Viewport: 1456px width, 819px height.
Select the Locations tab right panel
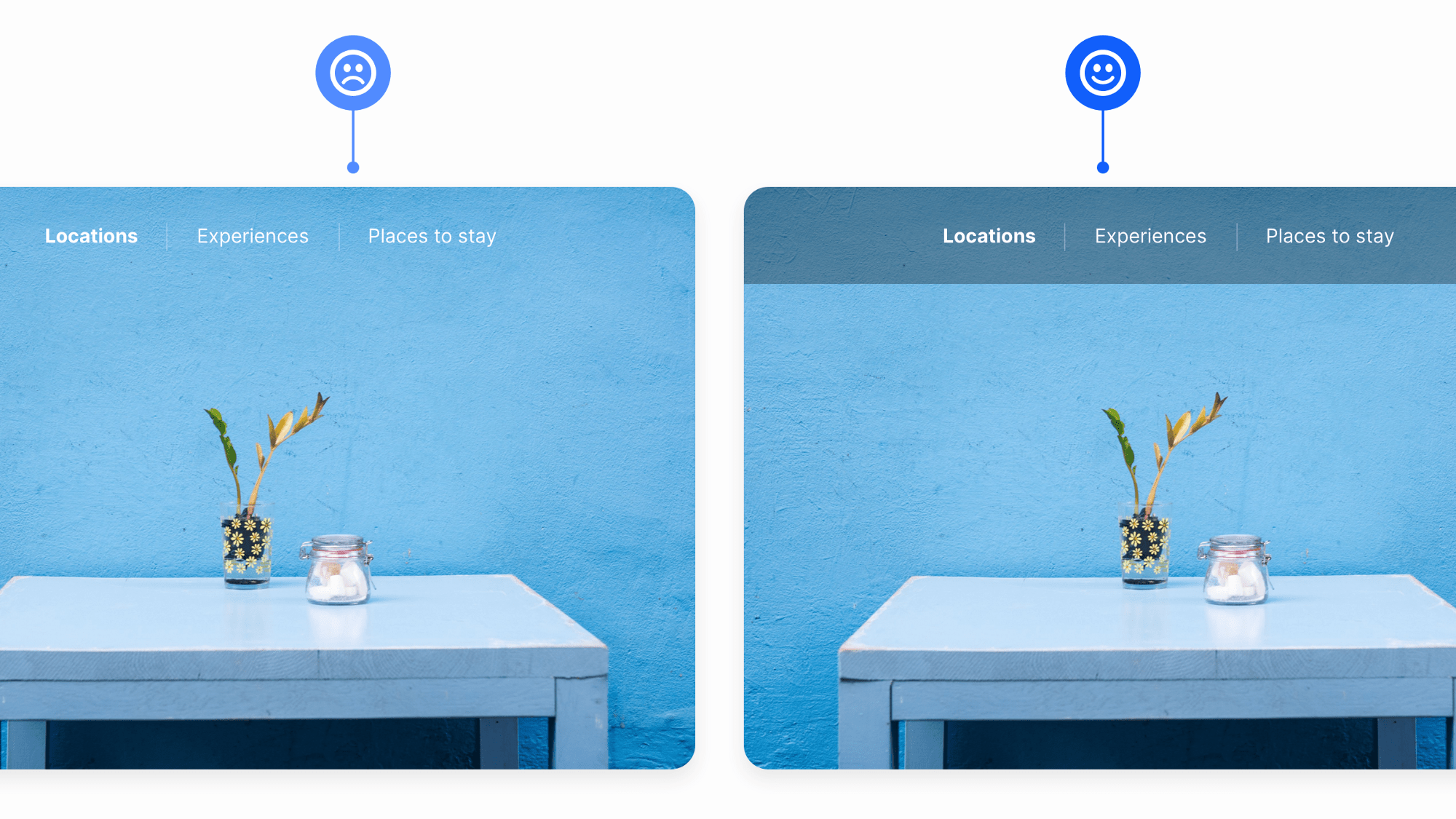[x=989, y=235]
